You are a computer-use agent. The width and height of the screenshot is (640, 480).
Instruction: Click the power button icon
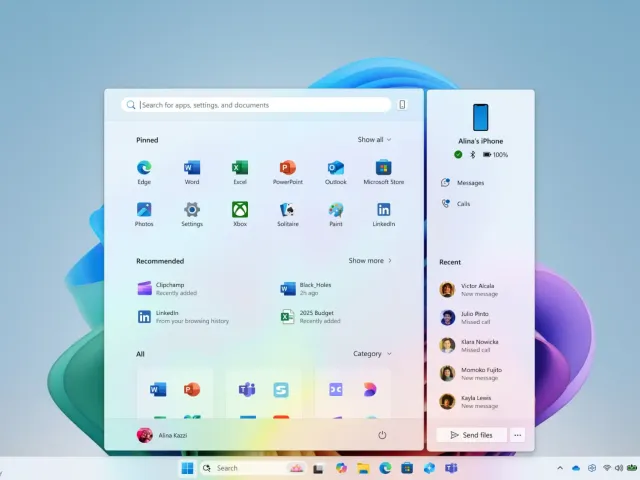tap(382, 435)
